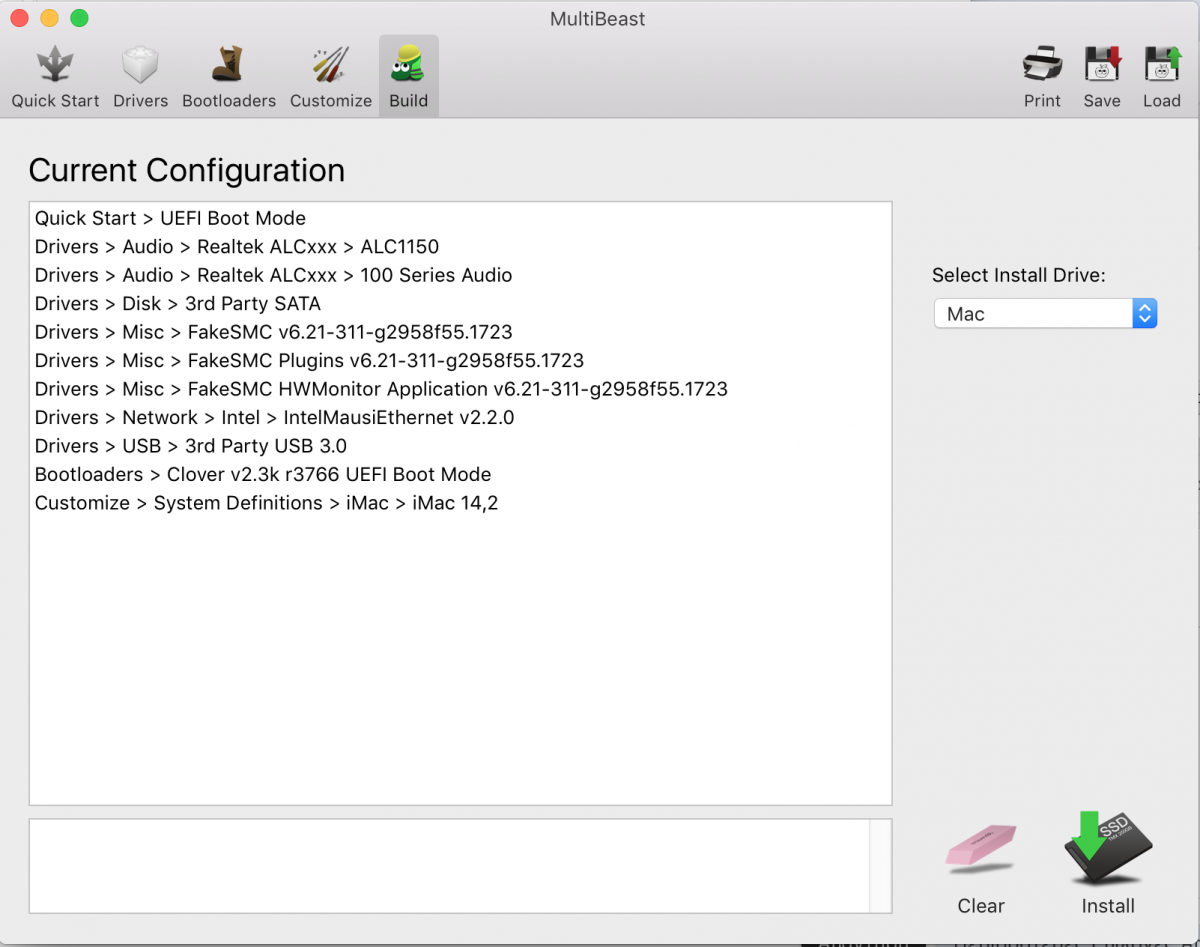Open the Drivers section
This screenshot has height=947, width=1200.
[x=140, y=77]
